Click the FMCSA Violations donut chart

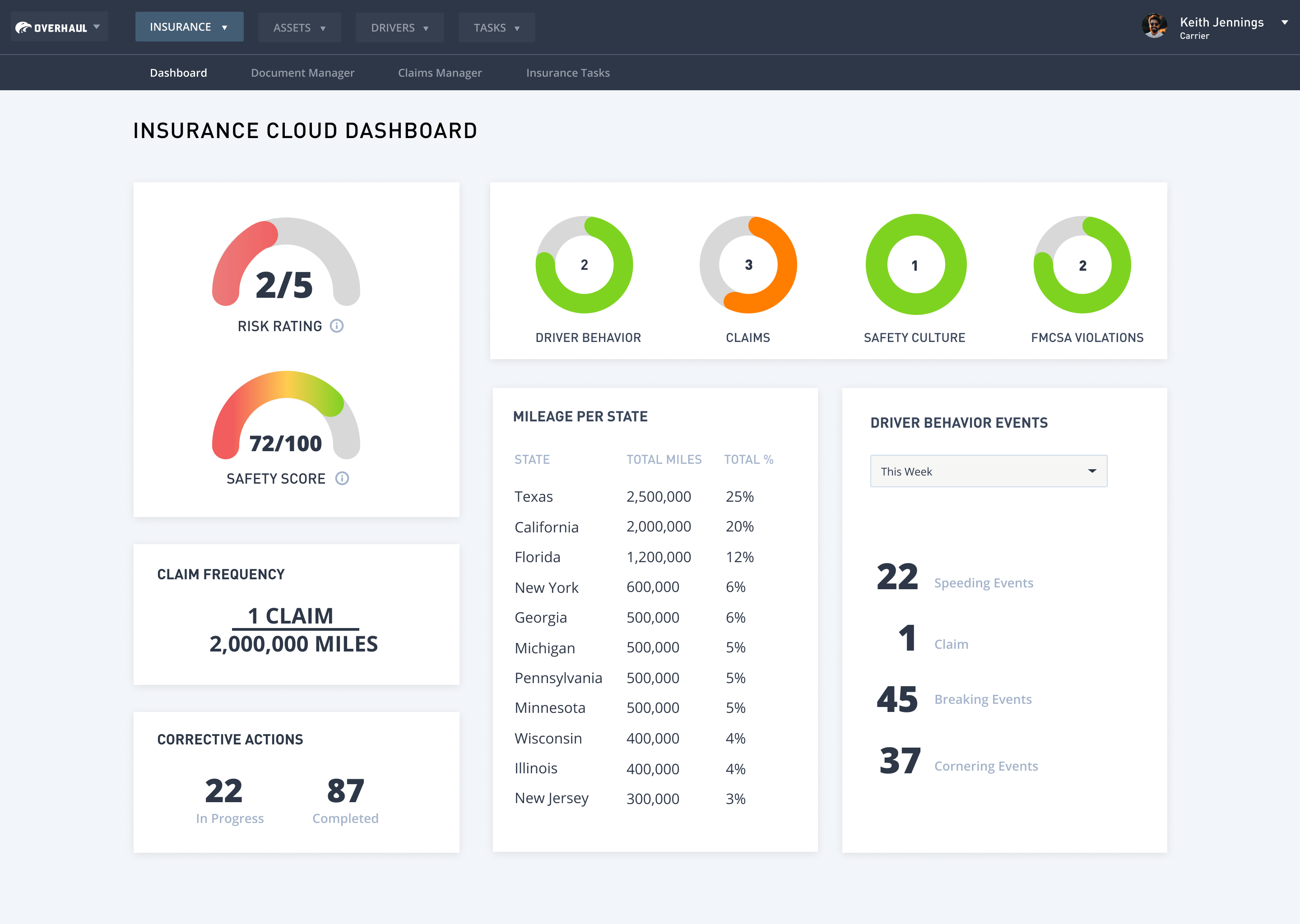click(1082, 265)
